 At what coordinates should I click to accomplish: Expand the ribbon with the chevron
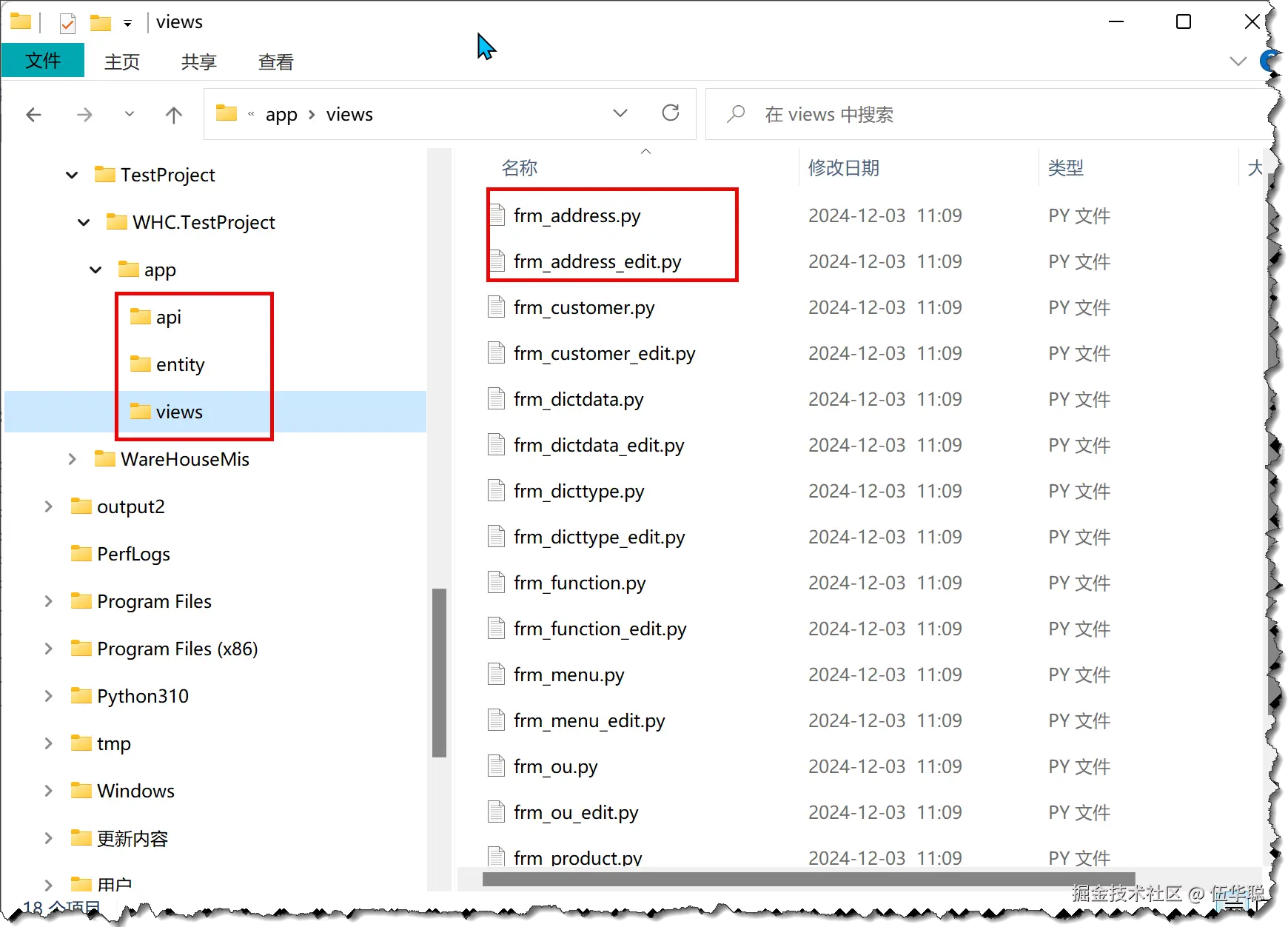(1238, 61)
